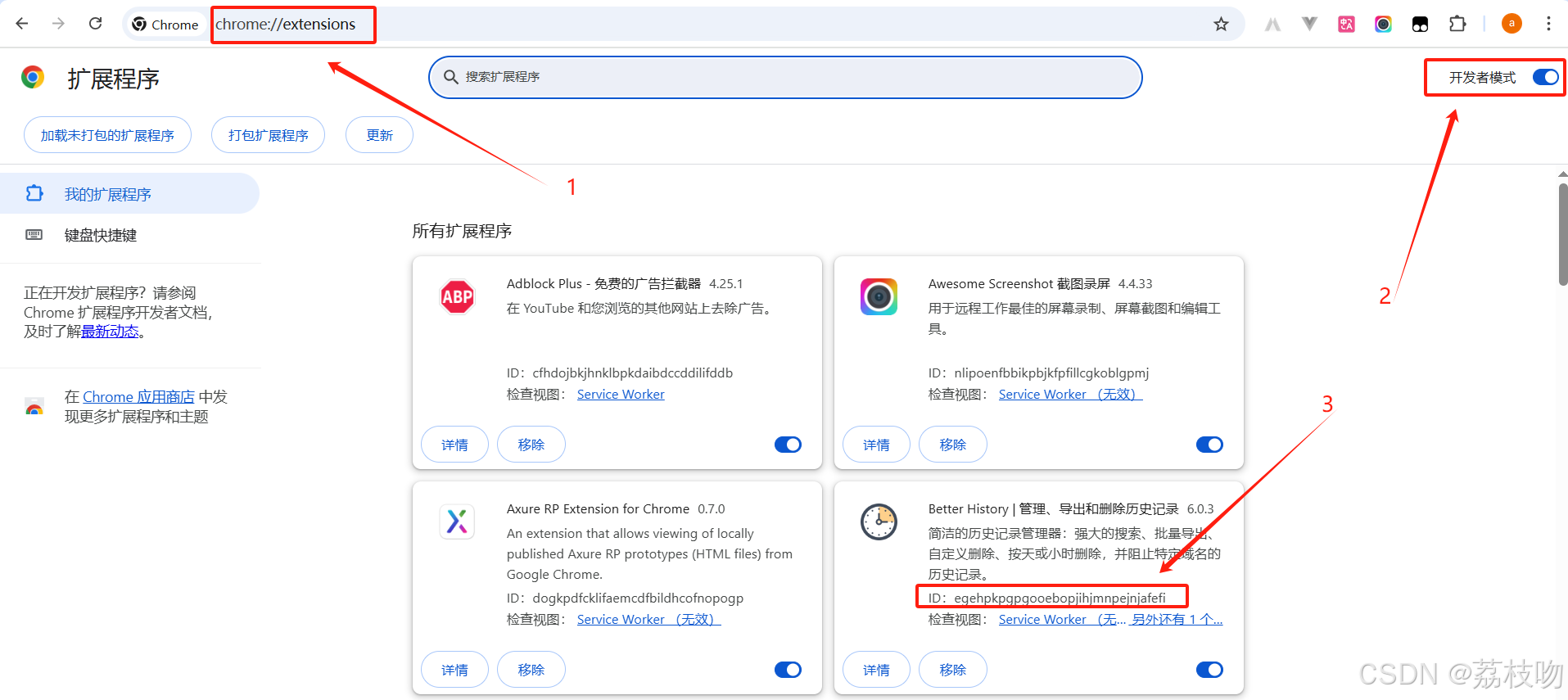1568x700 pixels.
Task: Disable the Adblock Plus extension toggle
Action: pyautogui.click(x=788, y=445)
